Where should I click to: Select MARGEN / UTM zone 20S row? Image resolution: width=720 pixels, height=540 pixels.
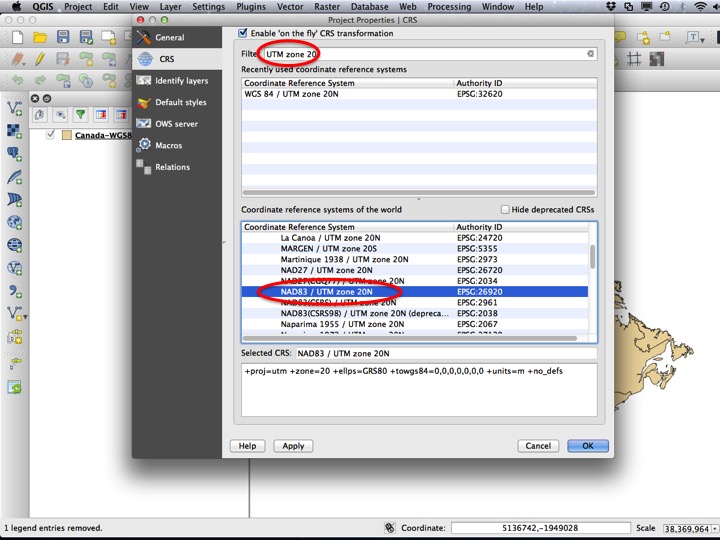(415, 248)
